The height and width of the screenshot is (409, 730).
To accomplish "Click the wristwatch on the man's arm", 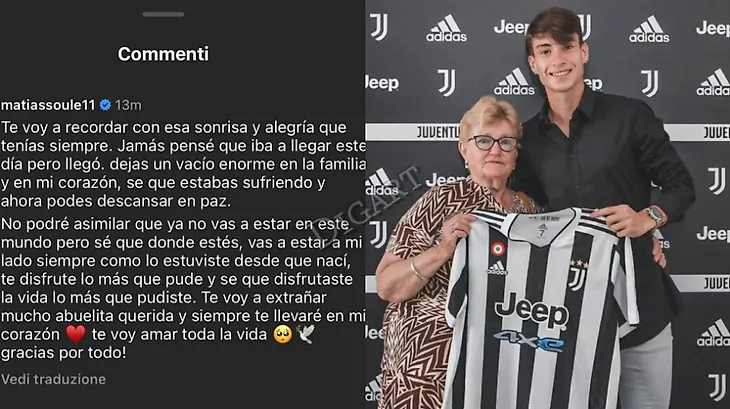I will [x=655, y=216].
